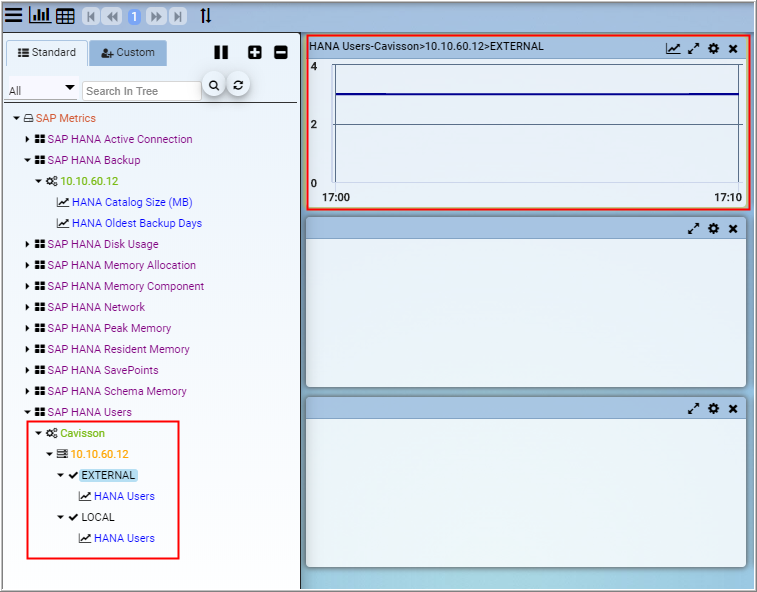Toggle LOCAL checkmark icon
The height and width of the screenshot is (592, 757).
(73, 517)
